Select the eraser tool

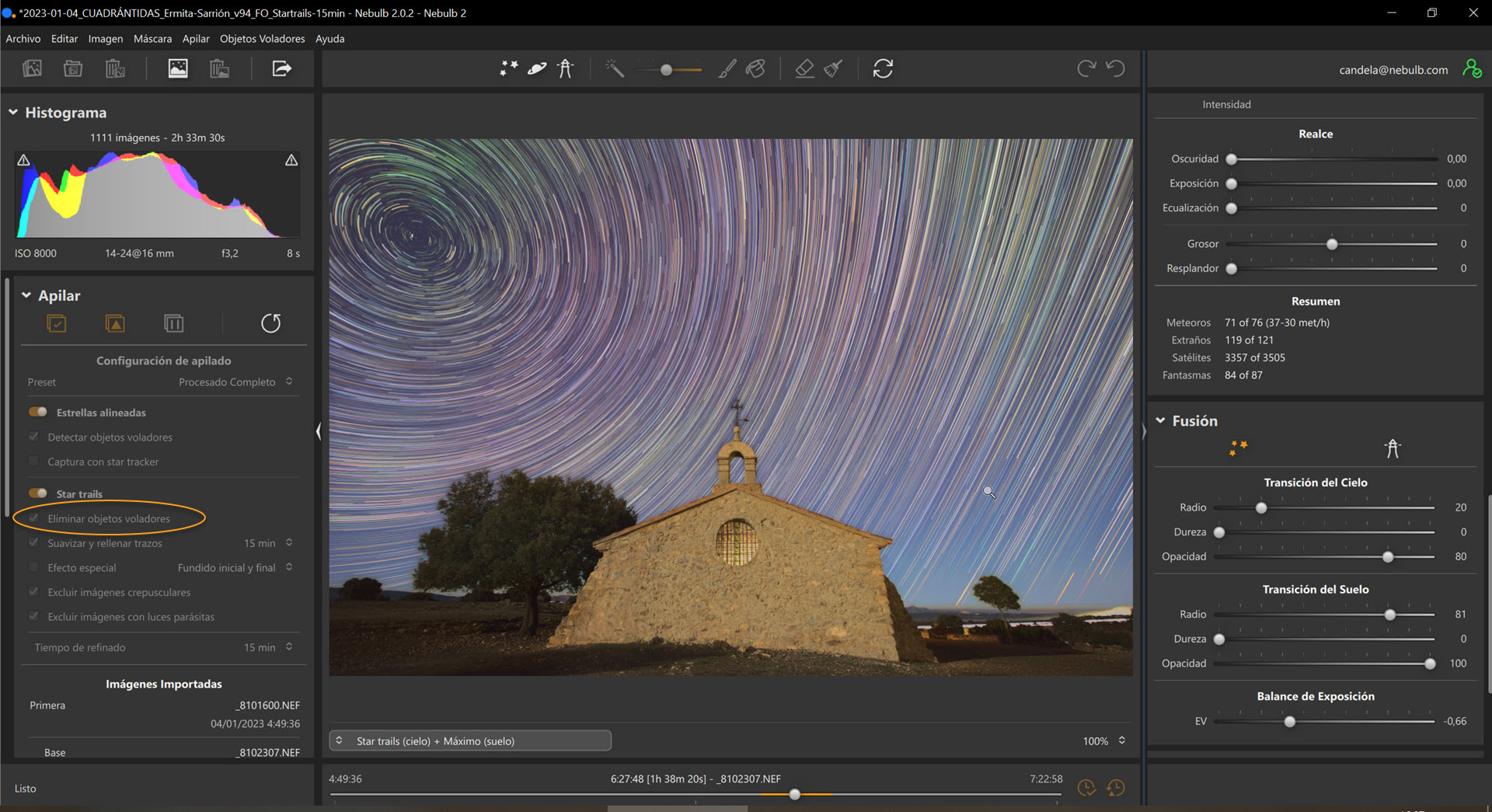(805, 68)
